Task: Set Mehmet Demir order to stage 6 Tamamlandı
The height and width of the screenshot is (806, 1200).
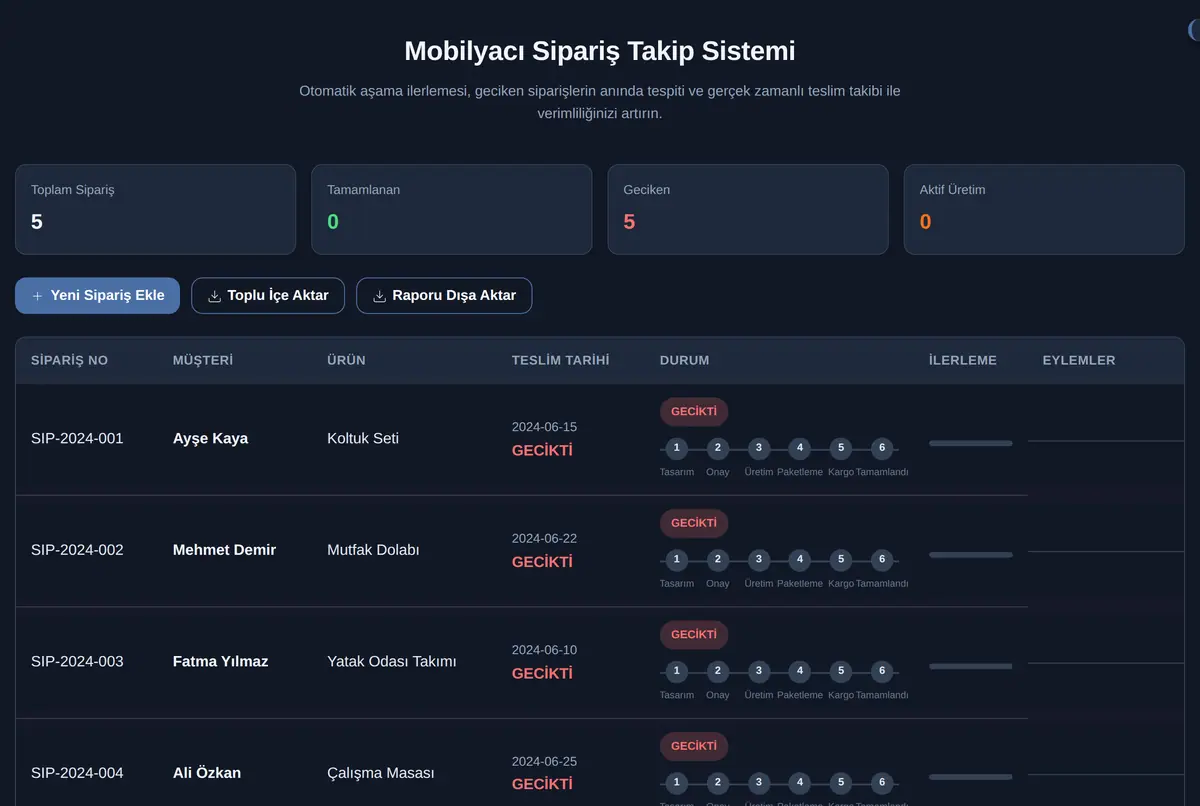Action: (882, 560)
